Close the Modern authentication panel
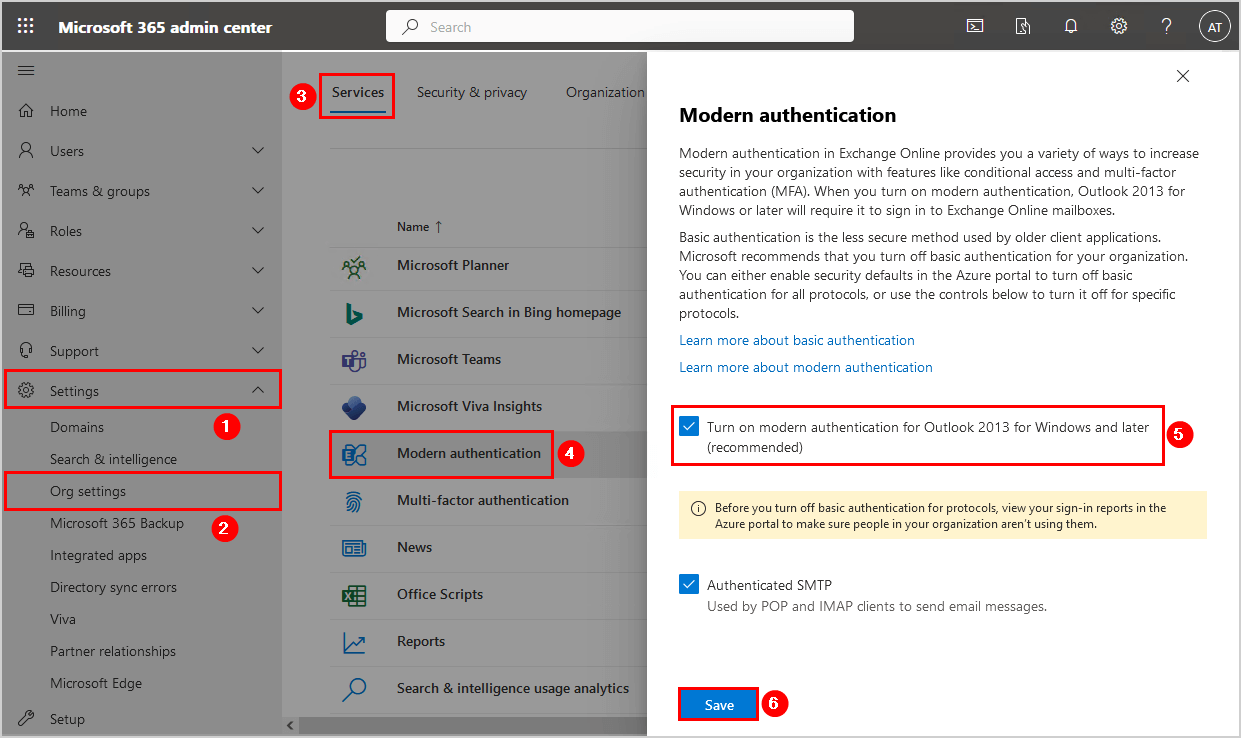This screenshot has width=1241, height=738. (x=1183, y=76)
